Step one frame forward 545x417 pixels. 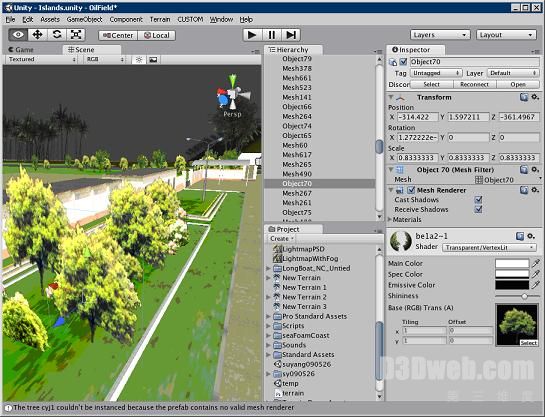(291, 35)
